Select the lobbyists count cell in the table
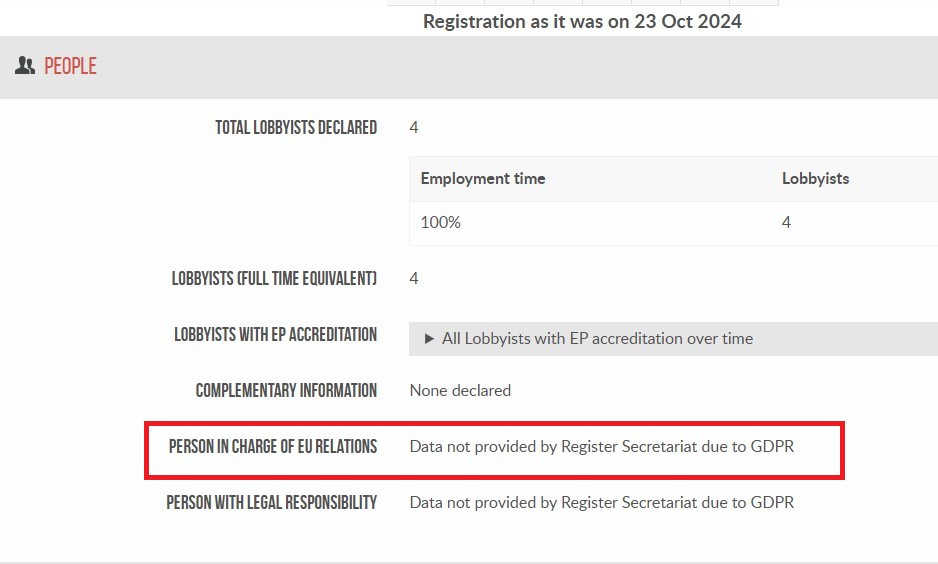The height and width of the screenshot is (564, 938). click(x=786, y=222)
